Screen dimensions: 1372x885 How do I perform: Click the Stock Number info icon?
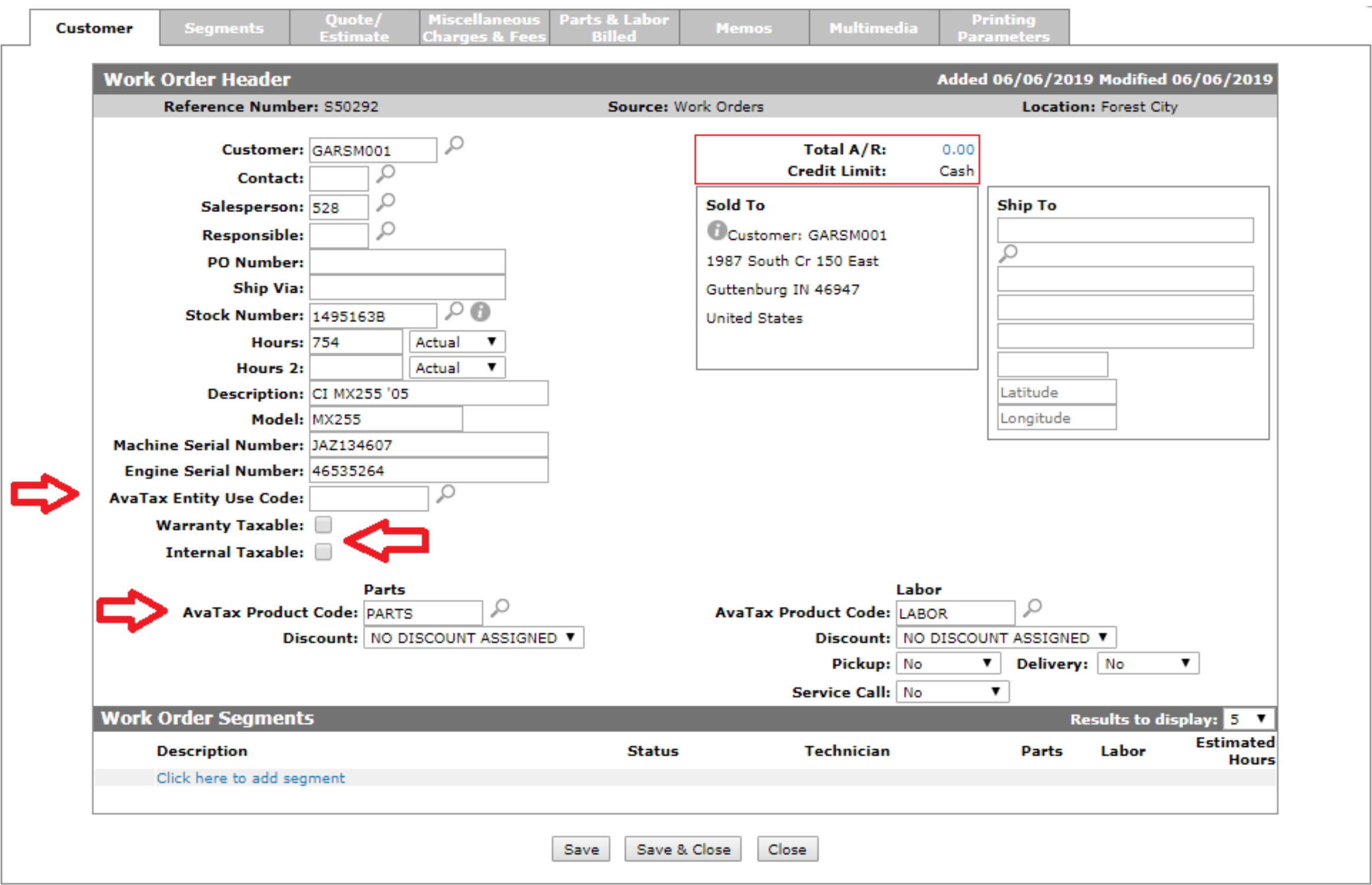[x=480, y=312]
